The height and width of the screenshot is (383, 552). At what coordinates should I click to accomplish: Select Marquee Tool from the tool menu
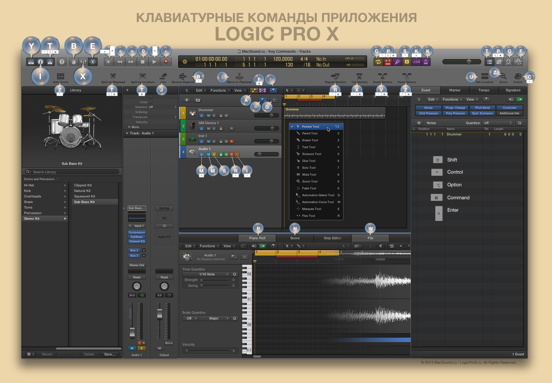pyautogui.click(x=316, y=209)
